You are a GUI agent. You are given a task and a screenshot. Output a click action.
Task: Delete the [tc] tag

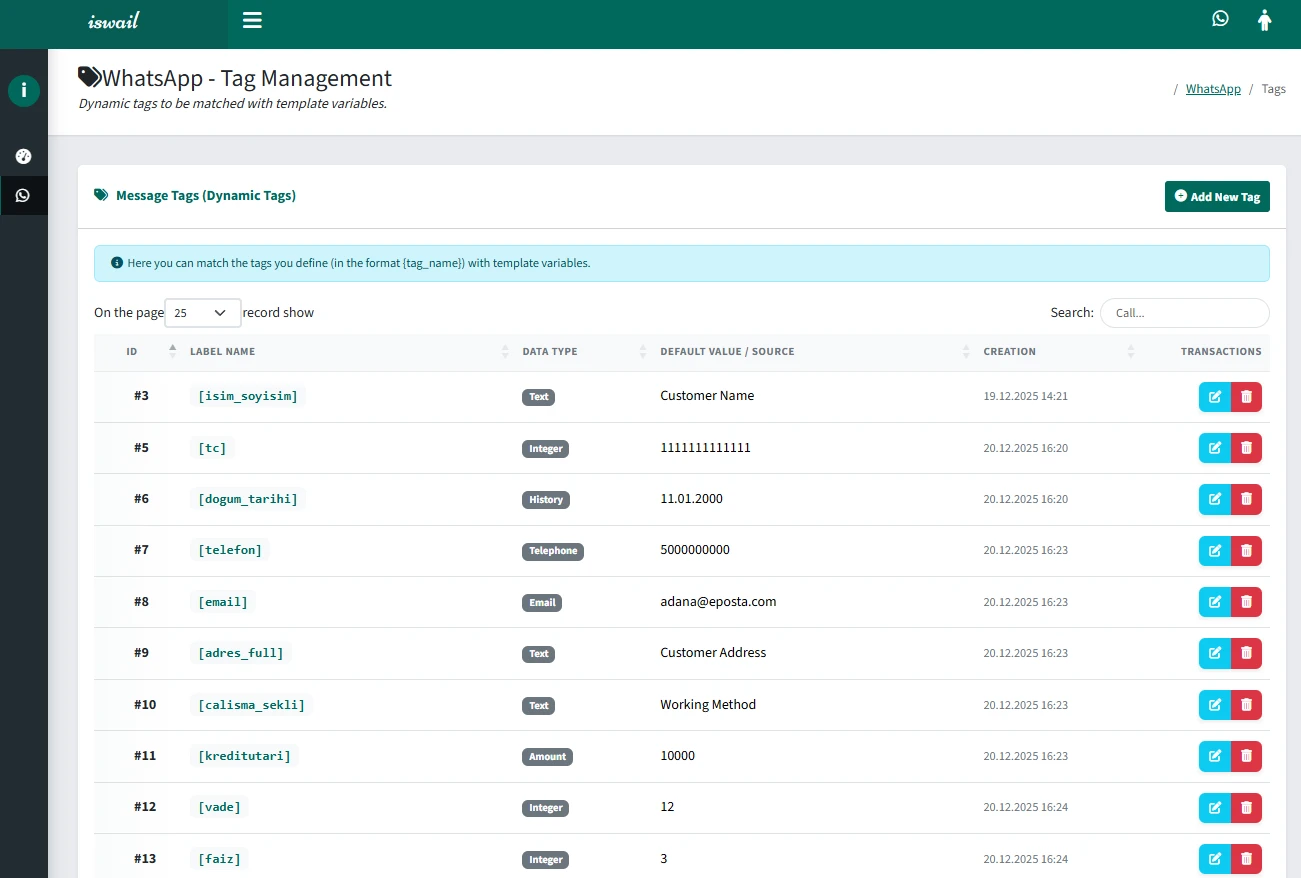pyautogui.click(x=1246, y=448)
